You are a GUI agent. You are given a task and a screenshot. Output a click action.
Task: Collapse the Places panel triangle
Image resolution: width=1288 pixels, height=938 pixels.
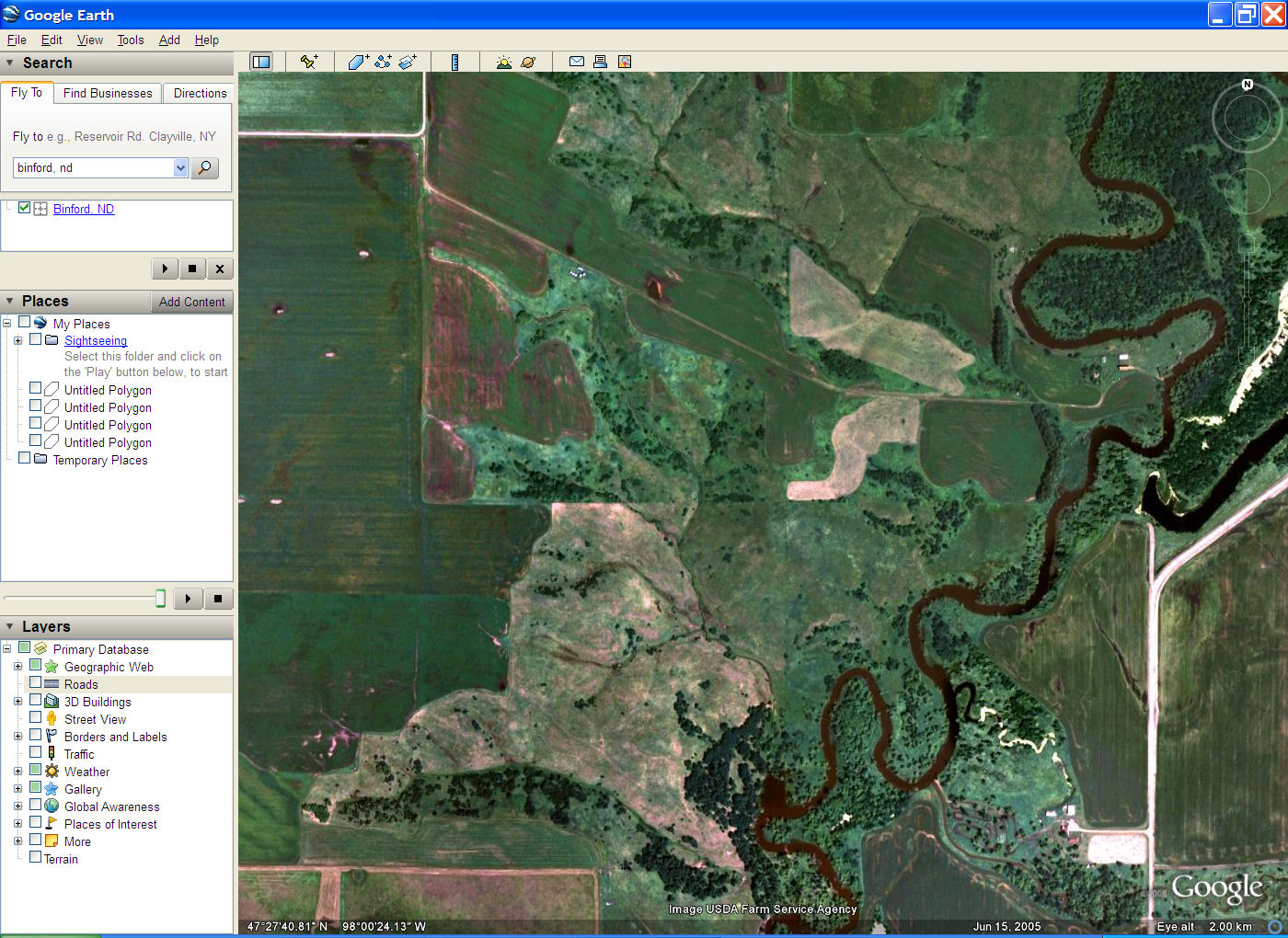click(x=10, y=301)
